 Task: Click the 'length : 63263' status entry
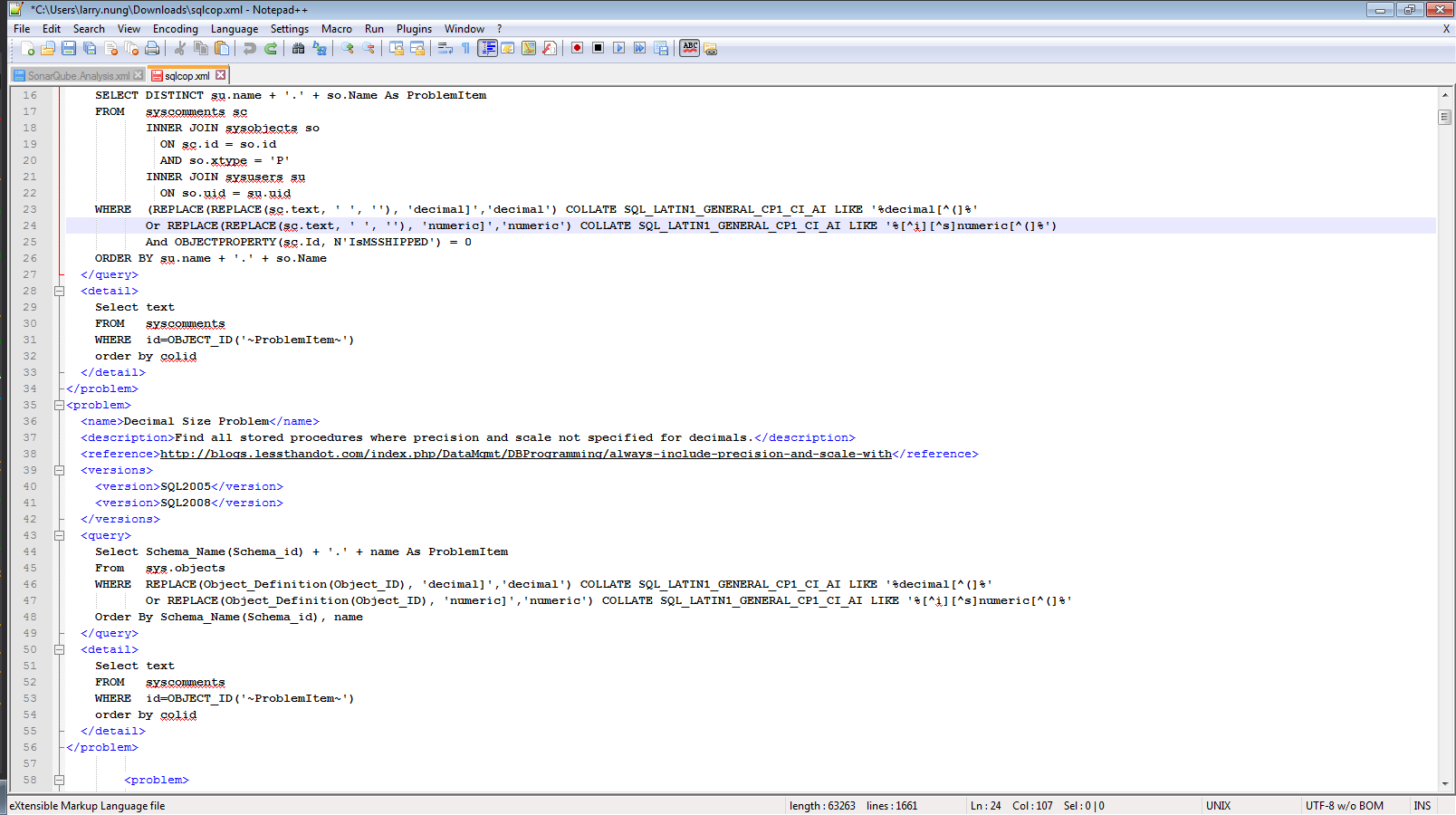pyautogui.click(x=822, y=806)
